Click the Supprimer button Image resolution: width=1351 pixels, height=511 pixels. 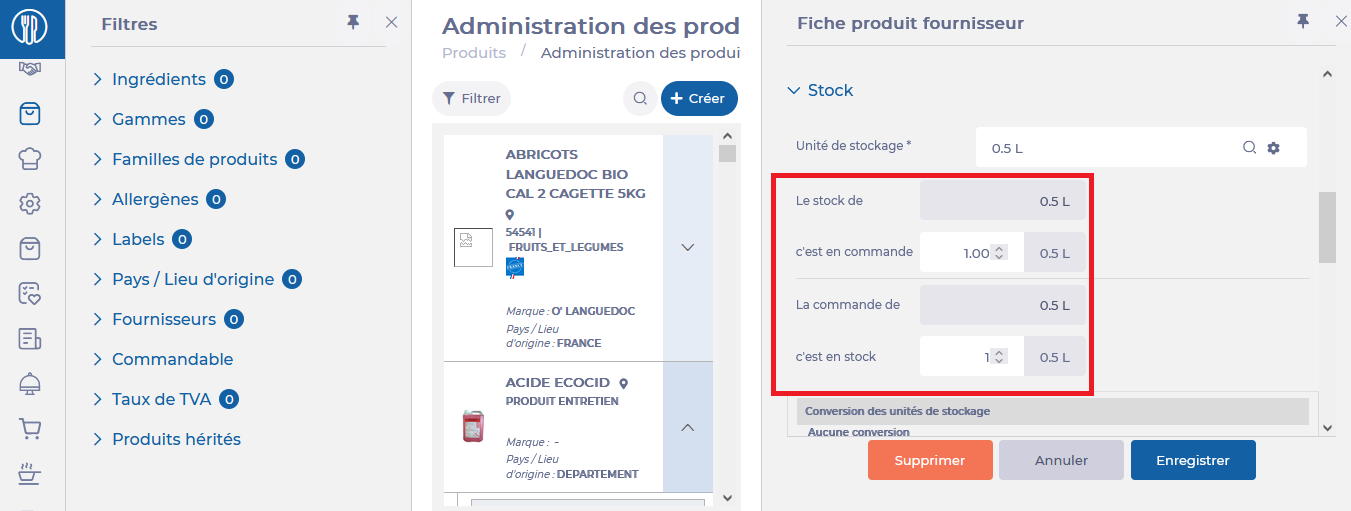[930, 460]
